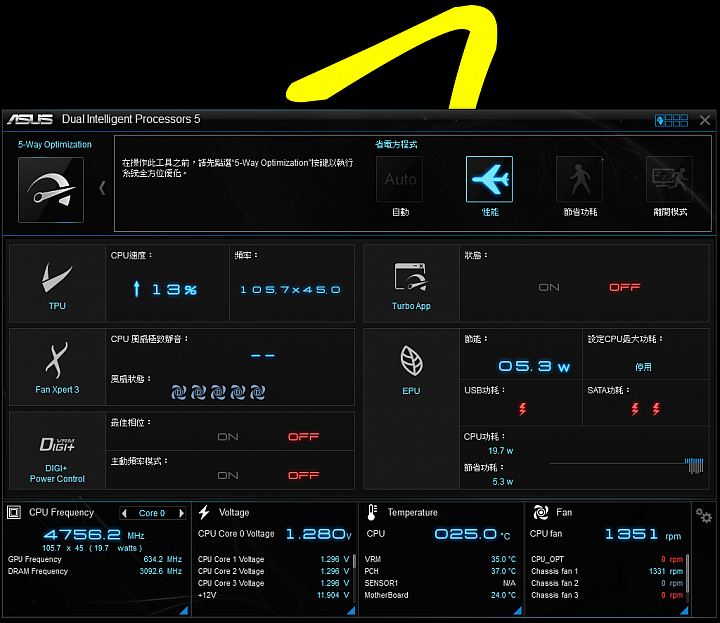Click the ASUS logo

[30, 119]
